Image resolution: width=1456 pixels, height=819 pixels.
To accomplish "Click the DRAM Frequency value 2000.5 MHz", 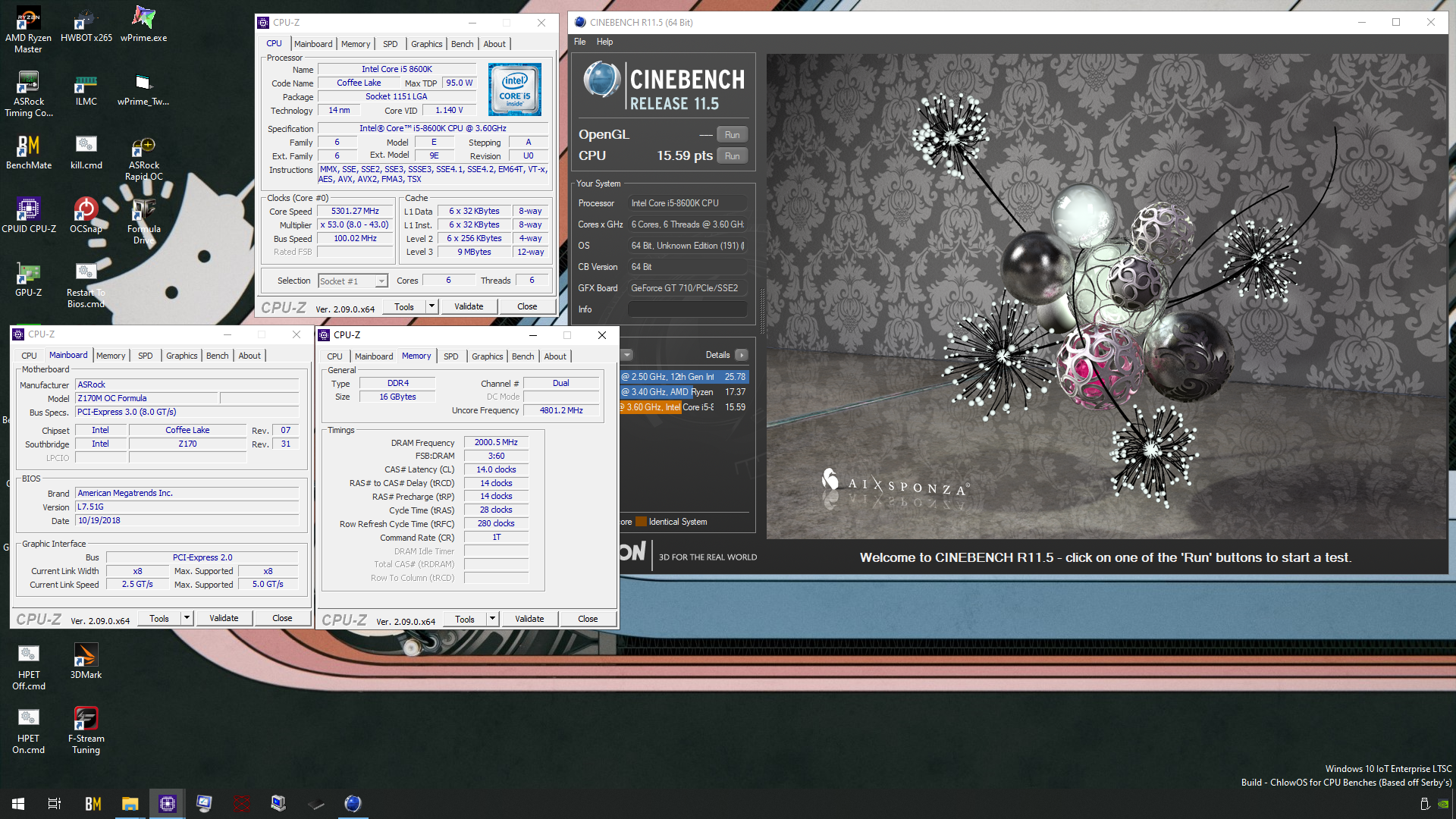I will tap(496, 443).
